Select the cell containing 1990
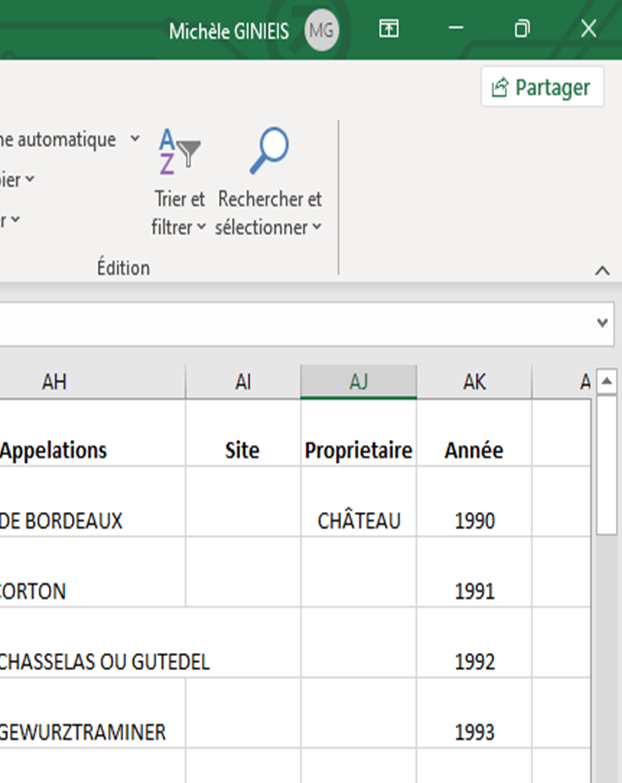The width and height of the screenshot is (622, 783). [474, 520]
